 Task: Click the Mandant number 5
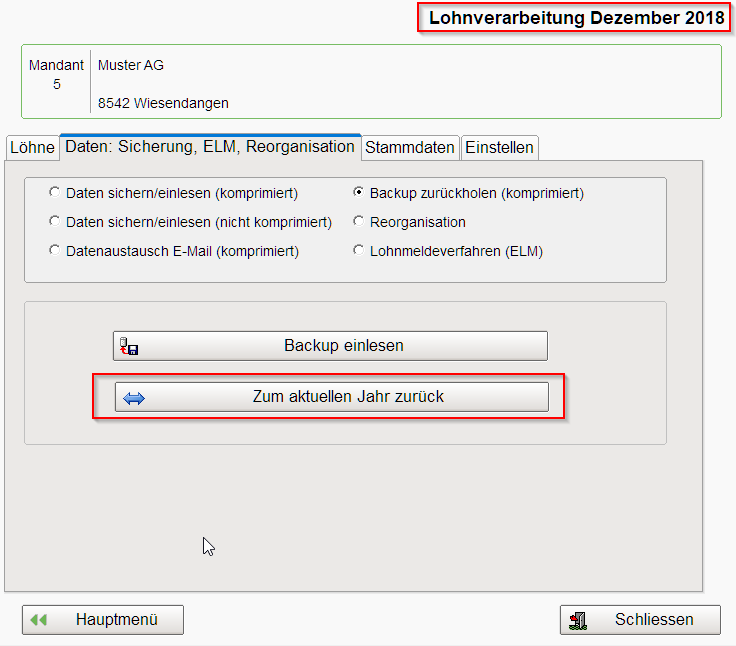tap(57, 85)
